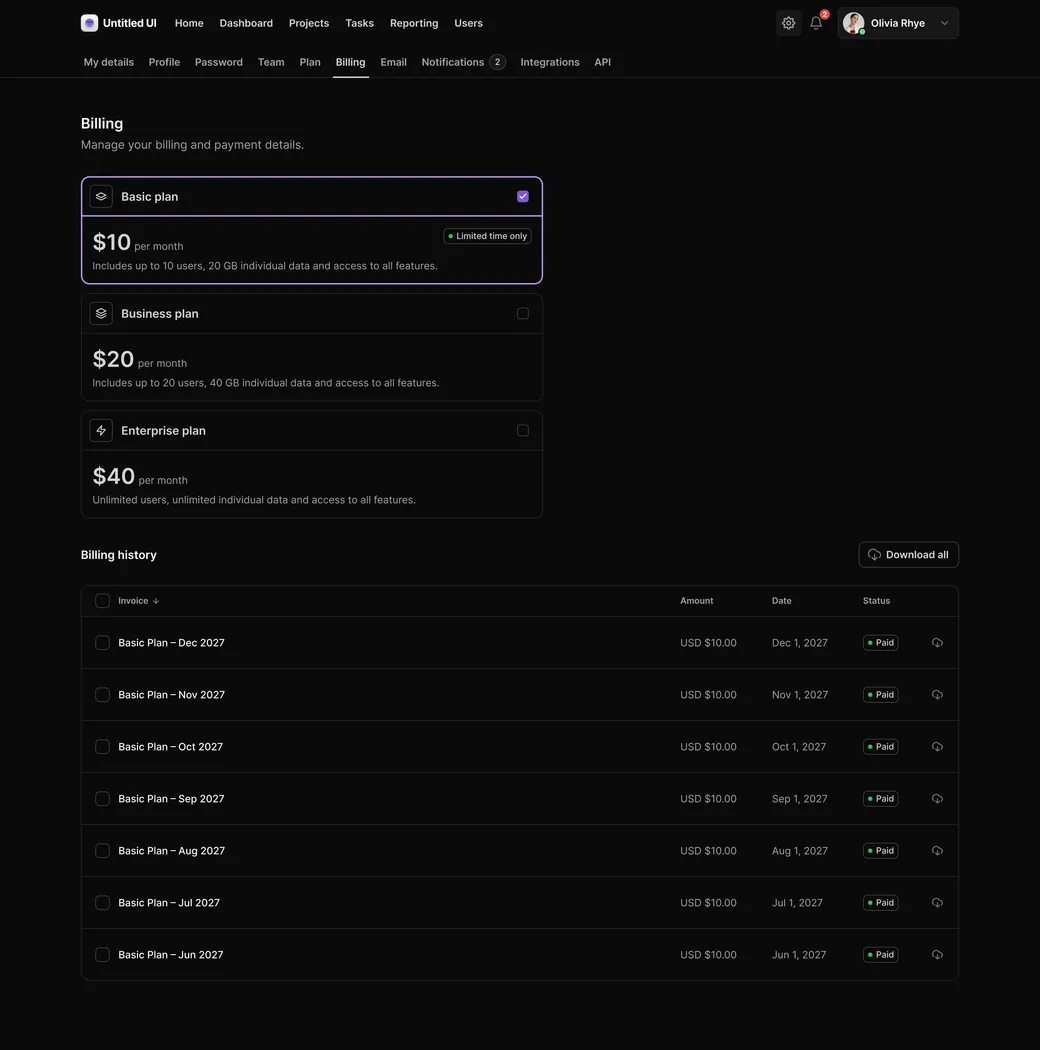1040x1050 pixels.
Task: Expand the Olivia Rhye account dropdown chevron
Action: (944, 23)
